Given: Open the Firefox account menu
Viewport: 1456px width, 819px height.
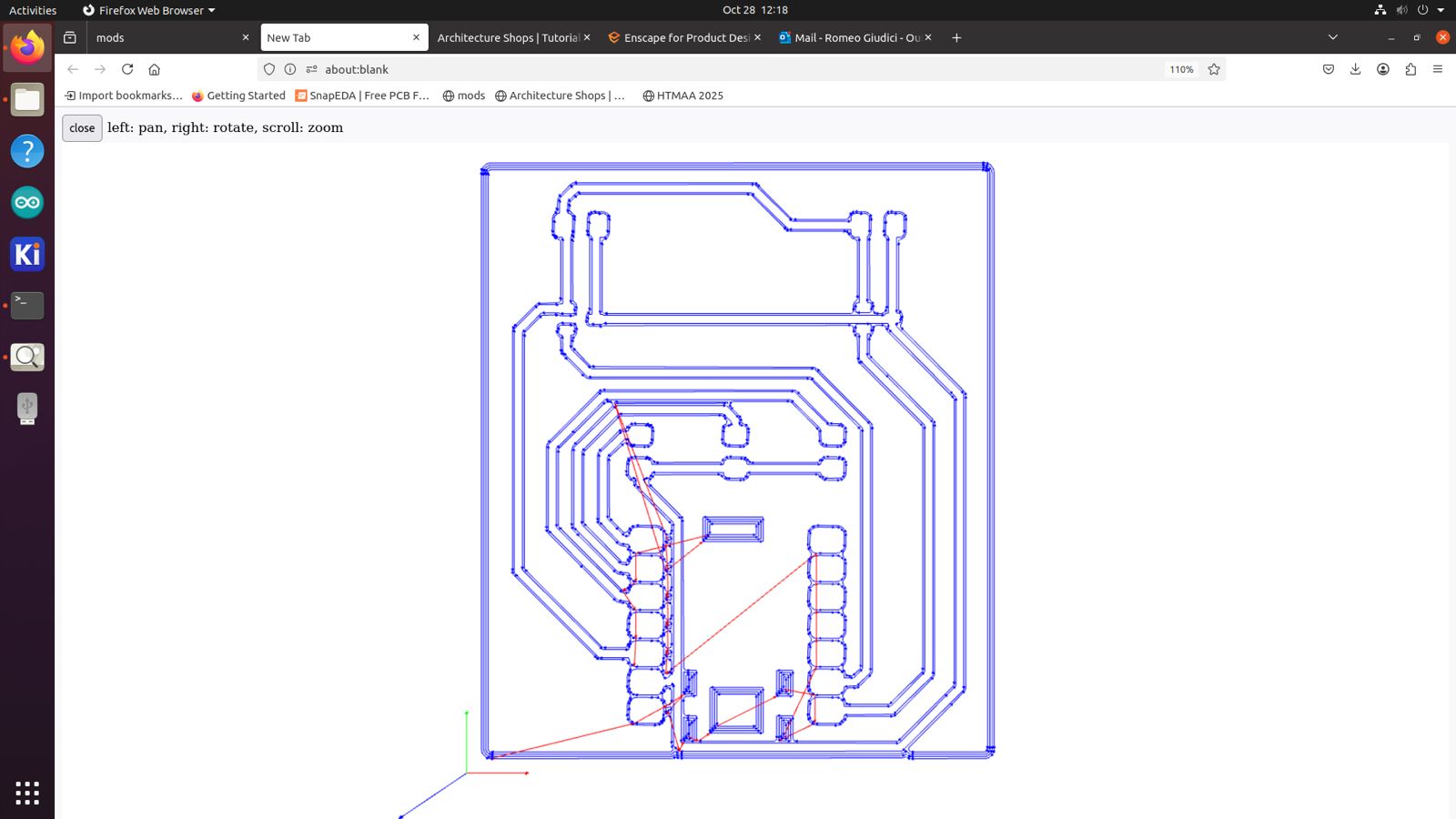Looking at the screenshot, I should tap(1383, 69).
